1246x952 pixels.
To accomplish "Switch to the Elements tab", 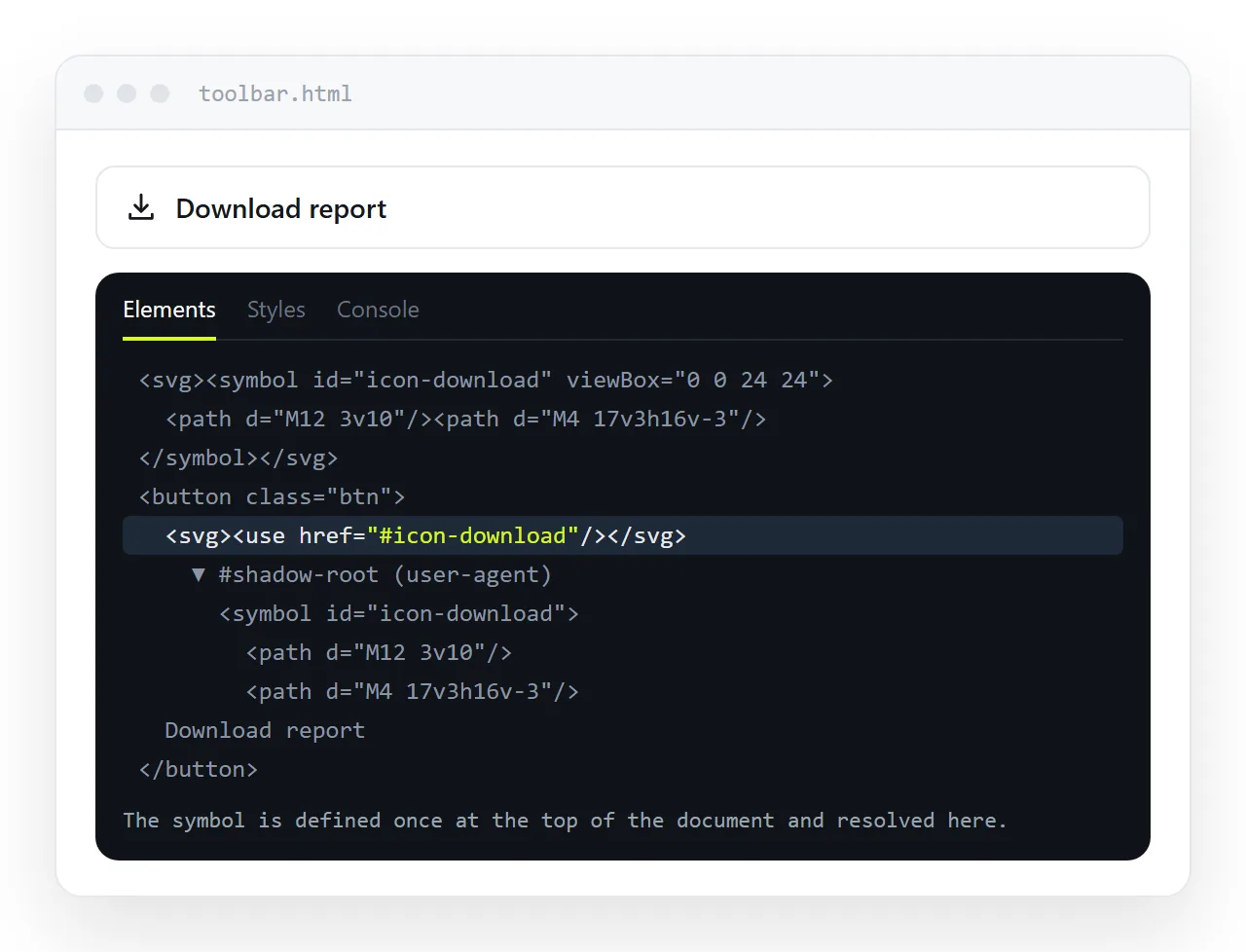I will click(169, 310).
